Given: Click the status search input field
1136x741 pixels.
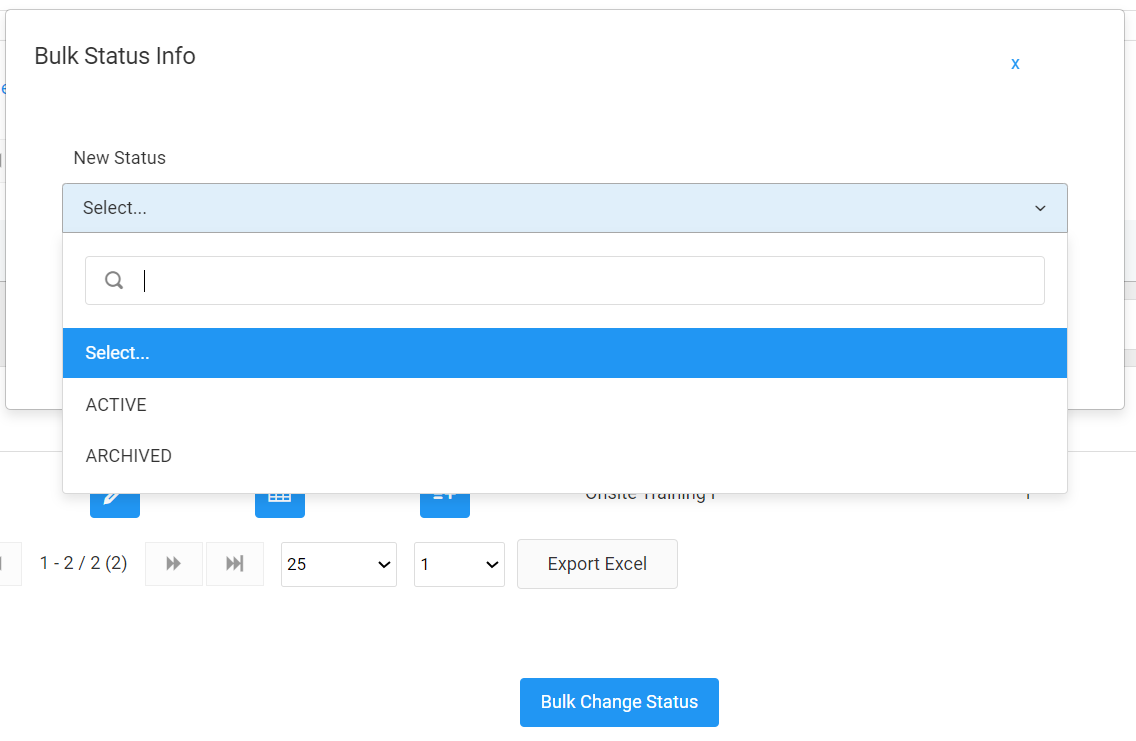Looking at the screenshot, I should 564,280.
